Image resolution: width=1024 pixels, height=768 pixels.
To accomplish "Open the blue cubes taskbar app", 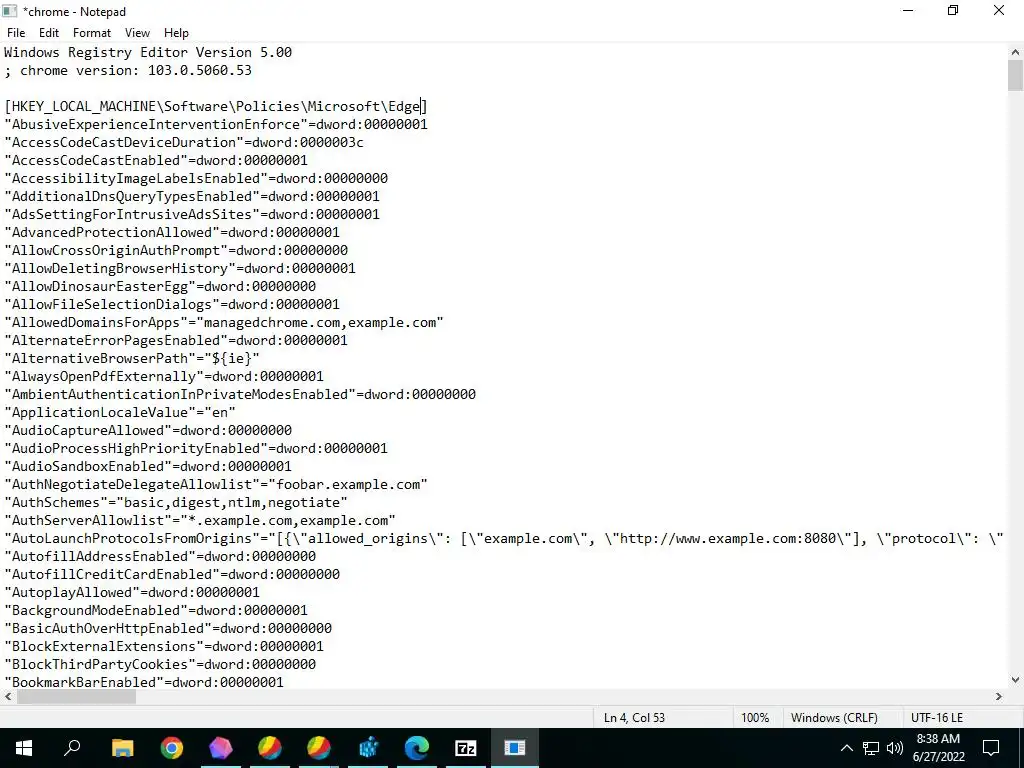I will coord(368,748).
